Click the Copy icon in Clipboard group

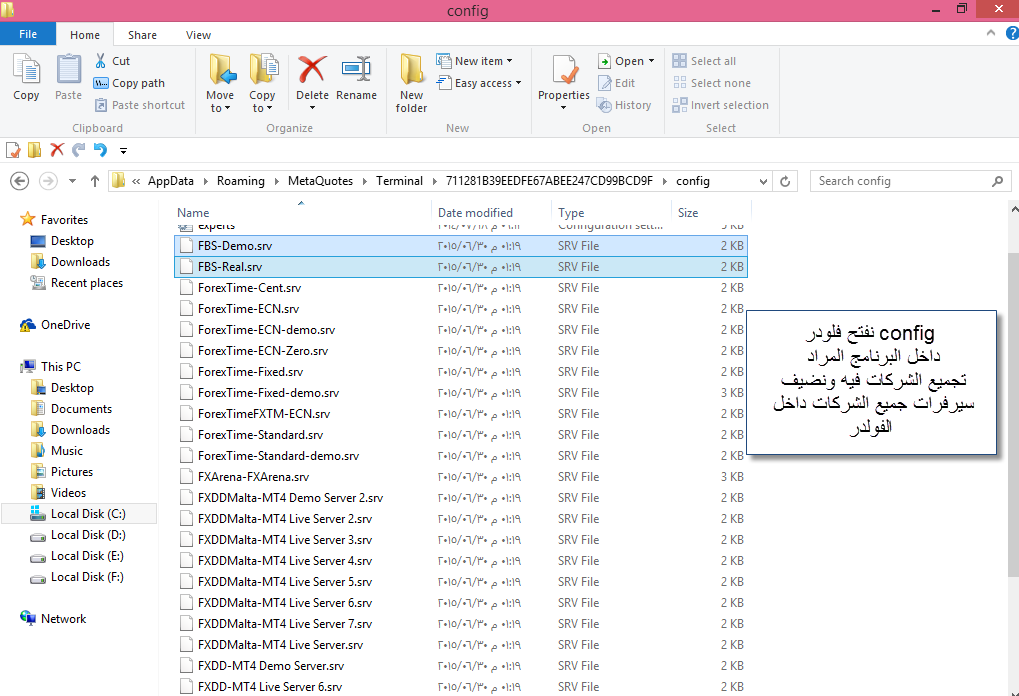tap(26, 72)
